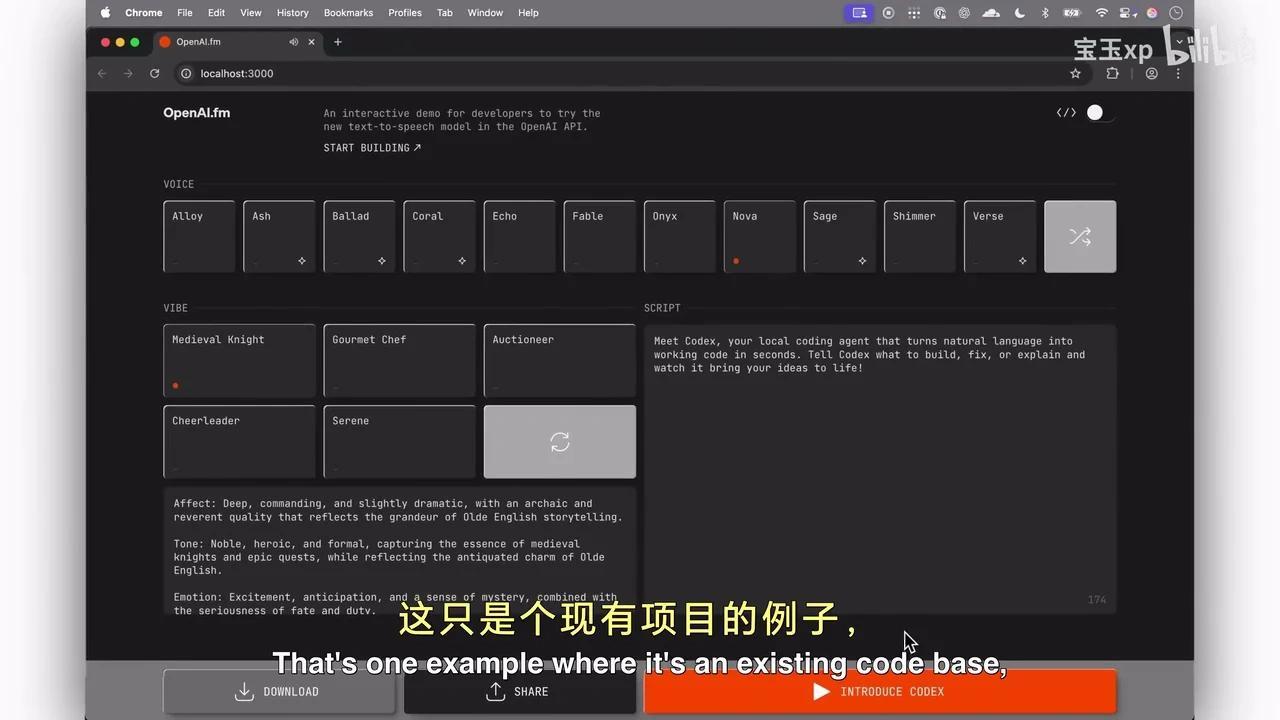Toggle the code view switch
Viewport: 1280px width, 720px height.
[x=1100, y=113]
